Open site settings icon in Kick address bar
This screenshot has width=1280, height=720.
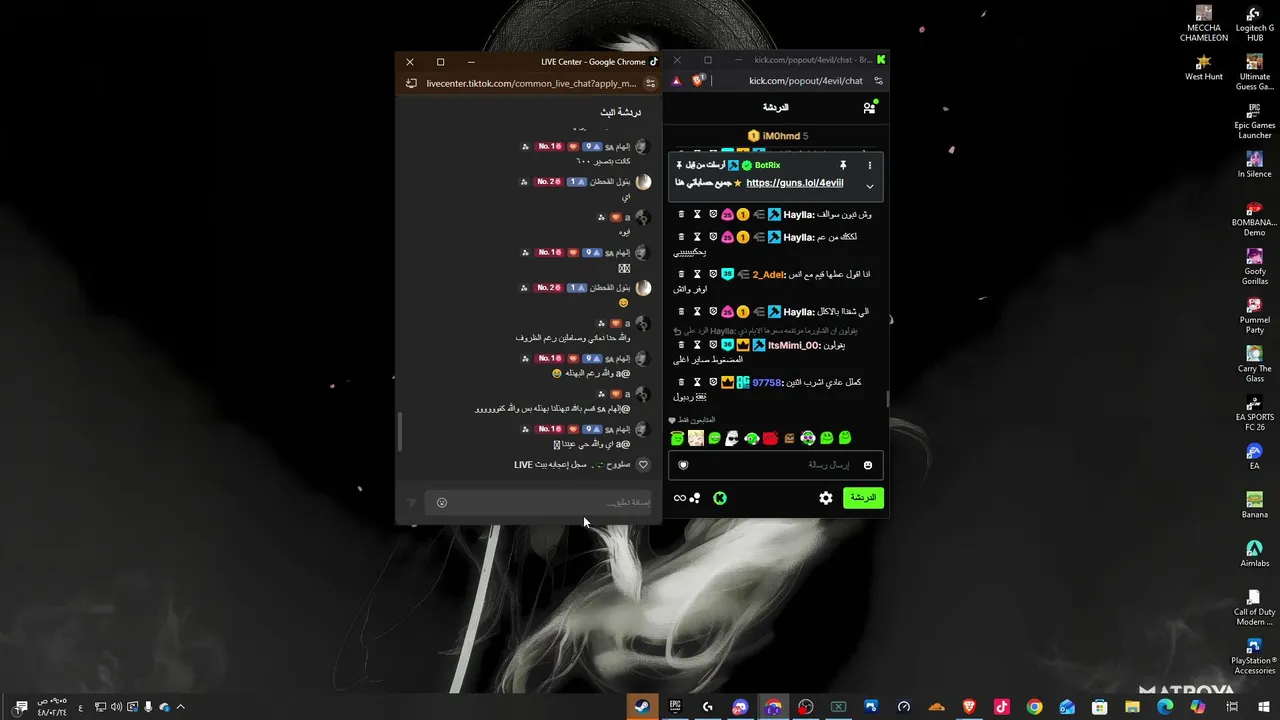(x=879, y=81)
